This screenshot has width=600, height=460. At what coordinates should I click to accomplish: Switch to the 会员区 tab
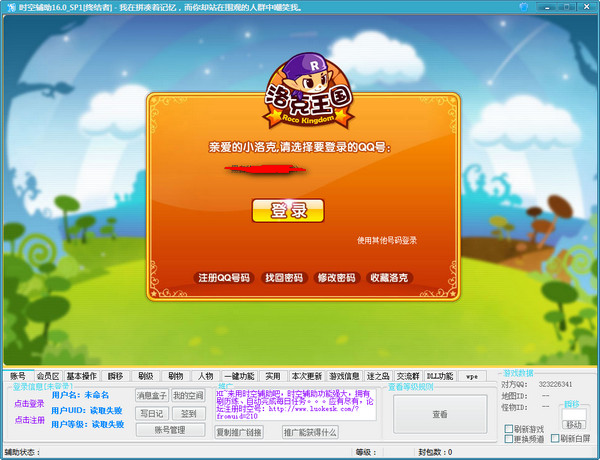click(48, 376)
